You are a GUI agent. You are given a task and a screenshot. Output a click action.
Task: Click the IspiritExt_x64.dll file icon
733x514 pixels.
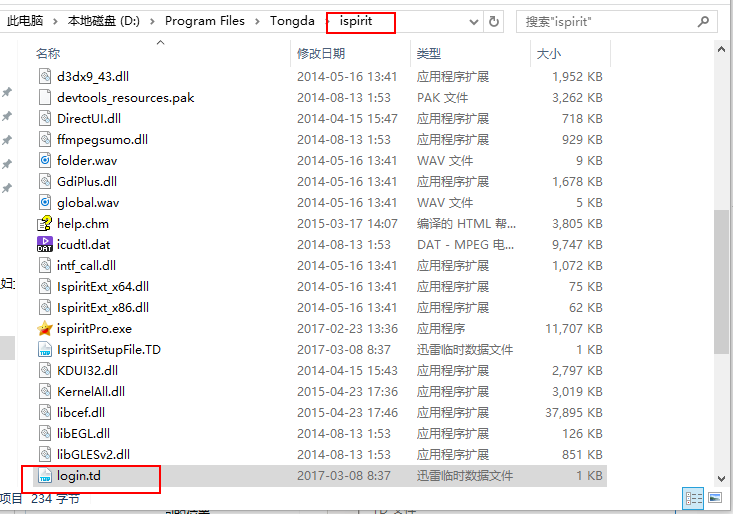(45, 286)
